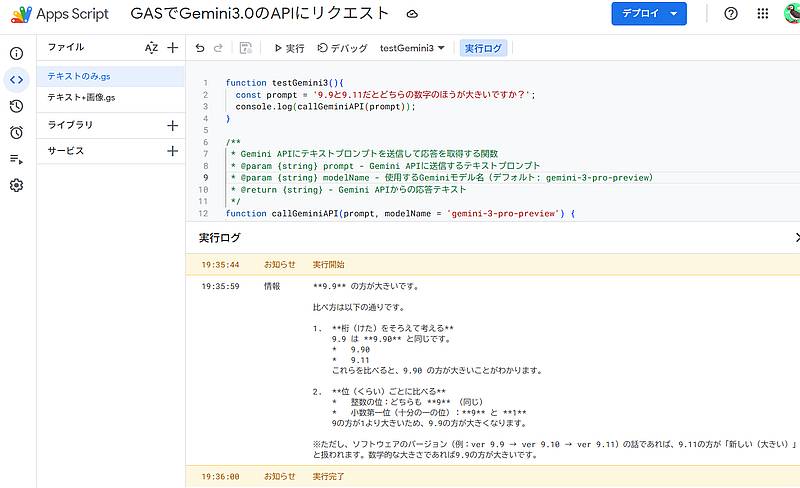Open the Executions list icon
Viewport: 800px width, 488px height.
click(x=16, y=159)
